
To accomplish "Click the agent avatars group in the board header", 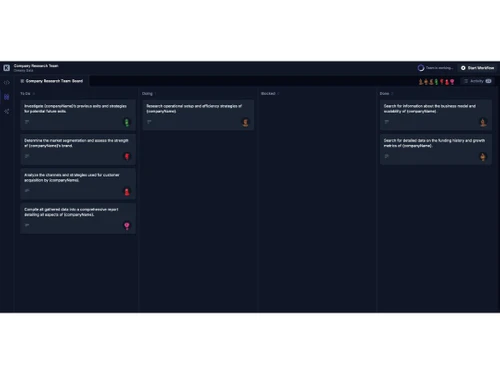I will click(x=436, y=82).
